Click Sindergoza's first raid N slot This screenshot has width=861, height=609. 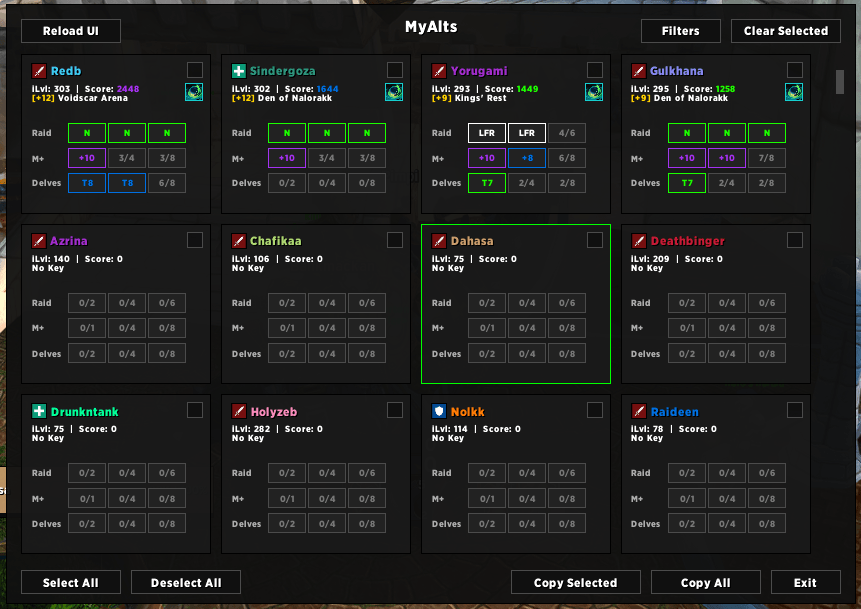point(287,133)
